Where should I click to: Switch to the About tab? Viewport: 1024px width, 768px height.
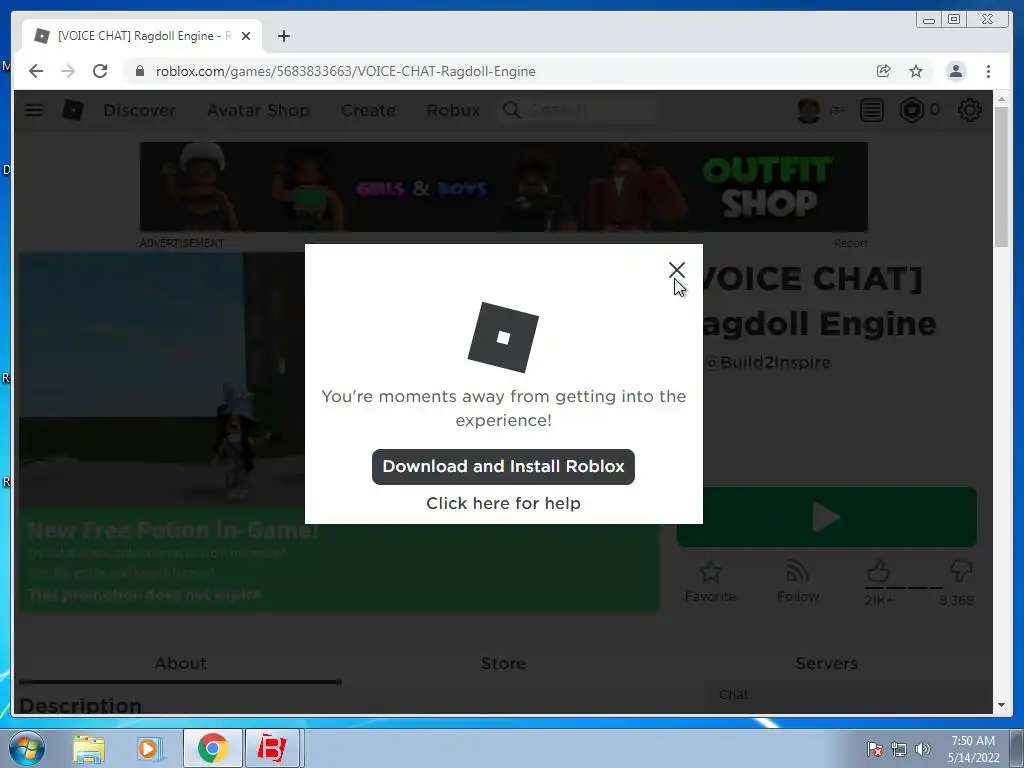[180, 664]
